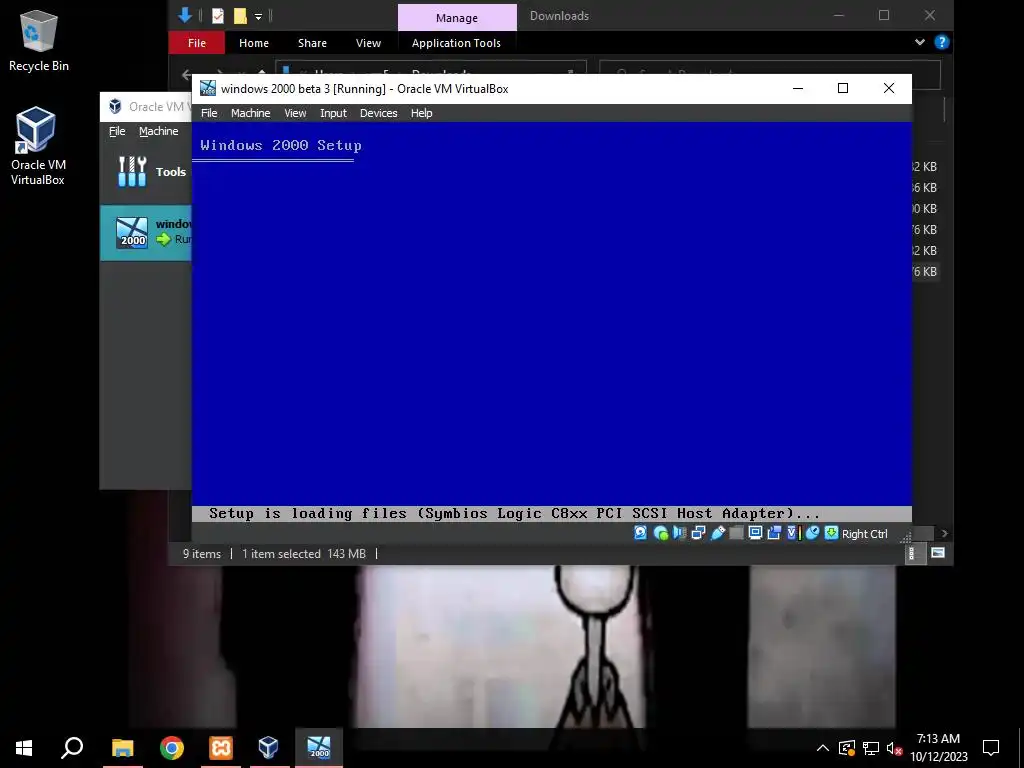Click '1 item selected 143 MB' status text
The height and width of the screenshot is (768, 1024).
click(304, 554)
